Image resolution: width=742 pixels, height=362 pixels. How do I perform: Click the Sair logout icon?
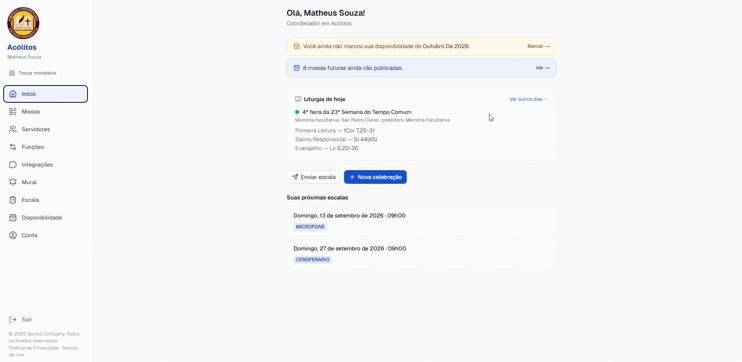(13, 319)
